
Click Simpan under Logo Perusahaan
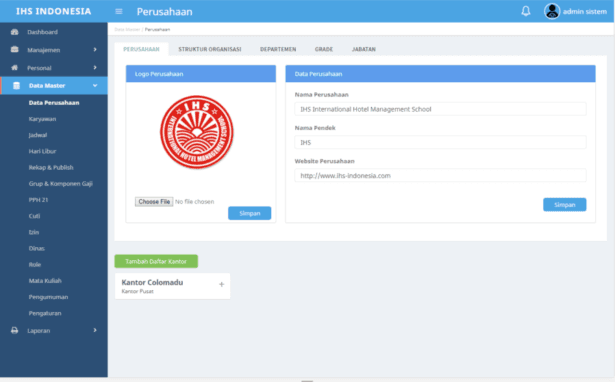[x=249, y=213]
